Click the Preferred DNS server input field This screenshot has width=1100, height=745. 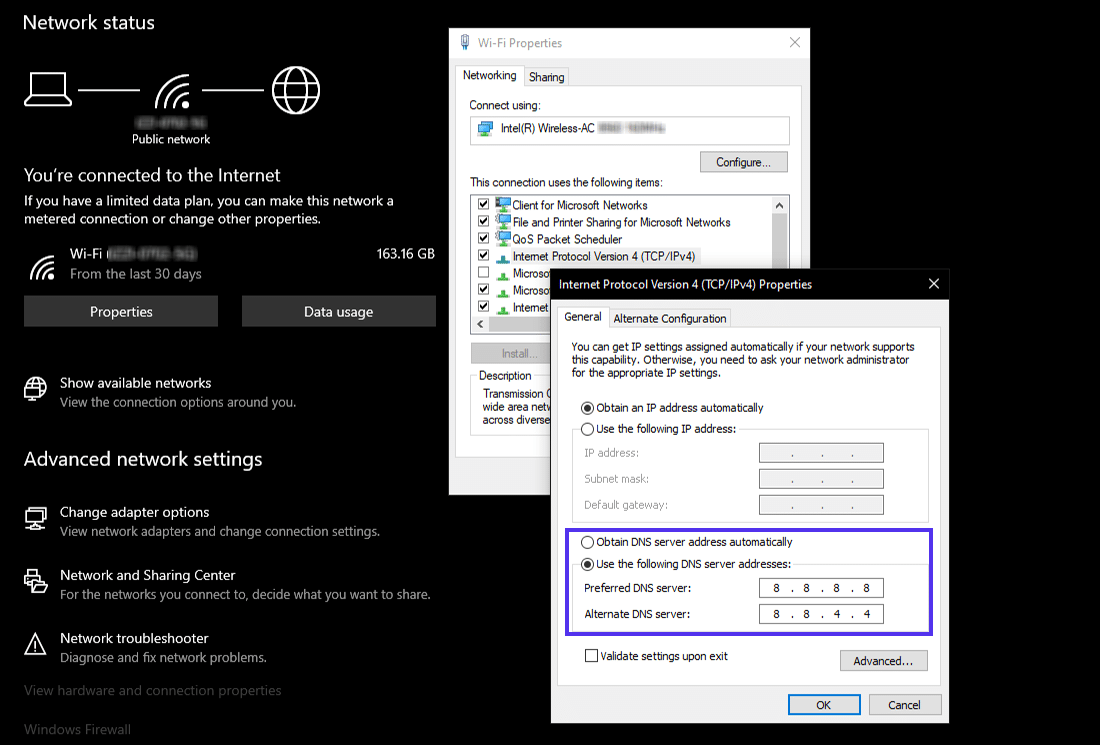[x=820, y=587]
